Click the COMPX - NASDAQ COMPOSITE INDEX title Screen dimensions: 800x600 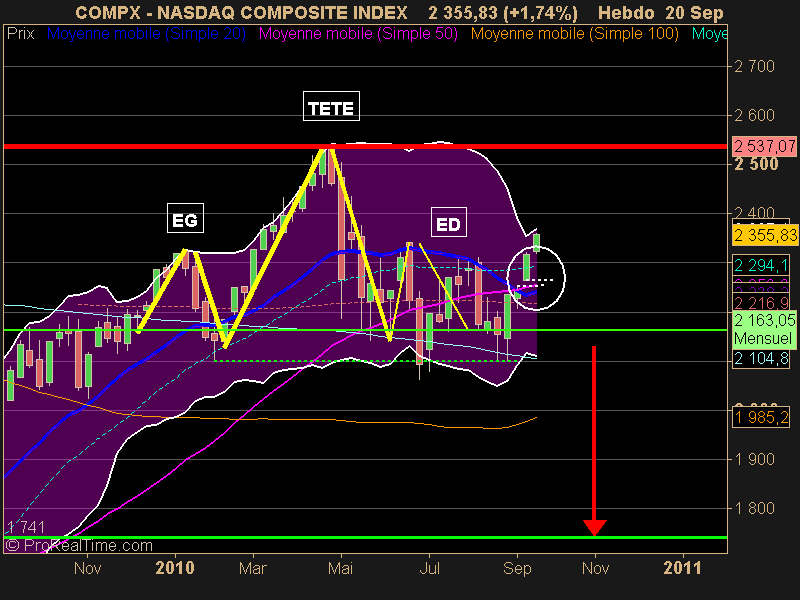coord(241,12)
